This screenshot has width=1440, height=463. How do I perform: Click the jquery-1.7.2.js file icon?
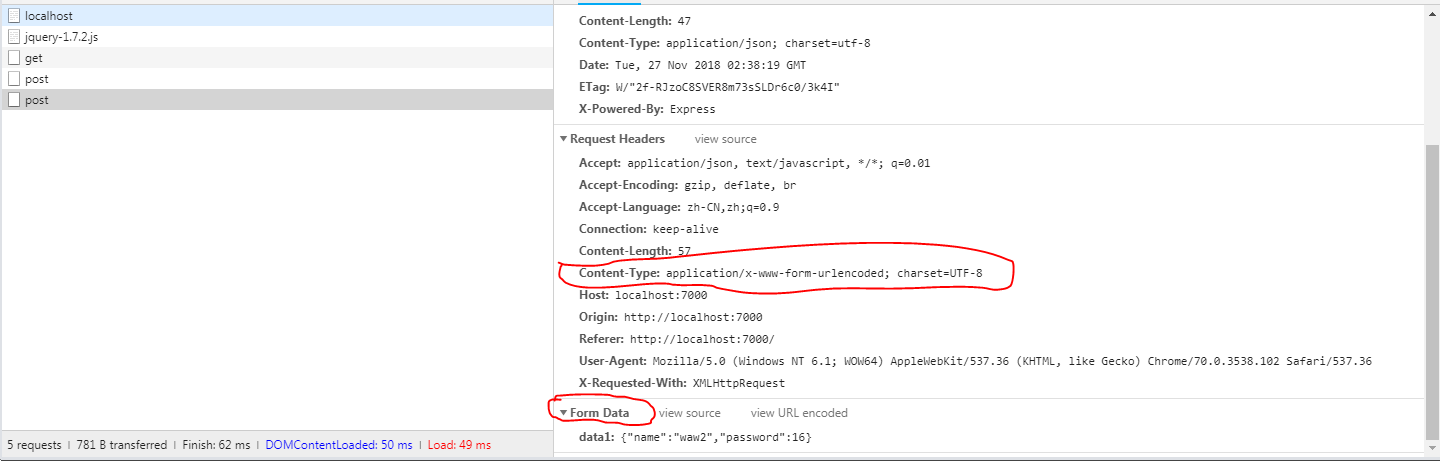coord(14,37)
